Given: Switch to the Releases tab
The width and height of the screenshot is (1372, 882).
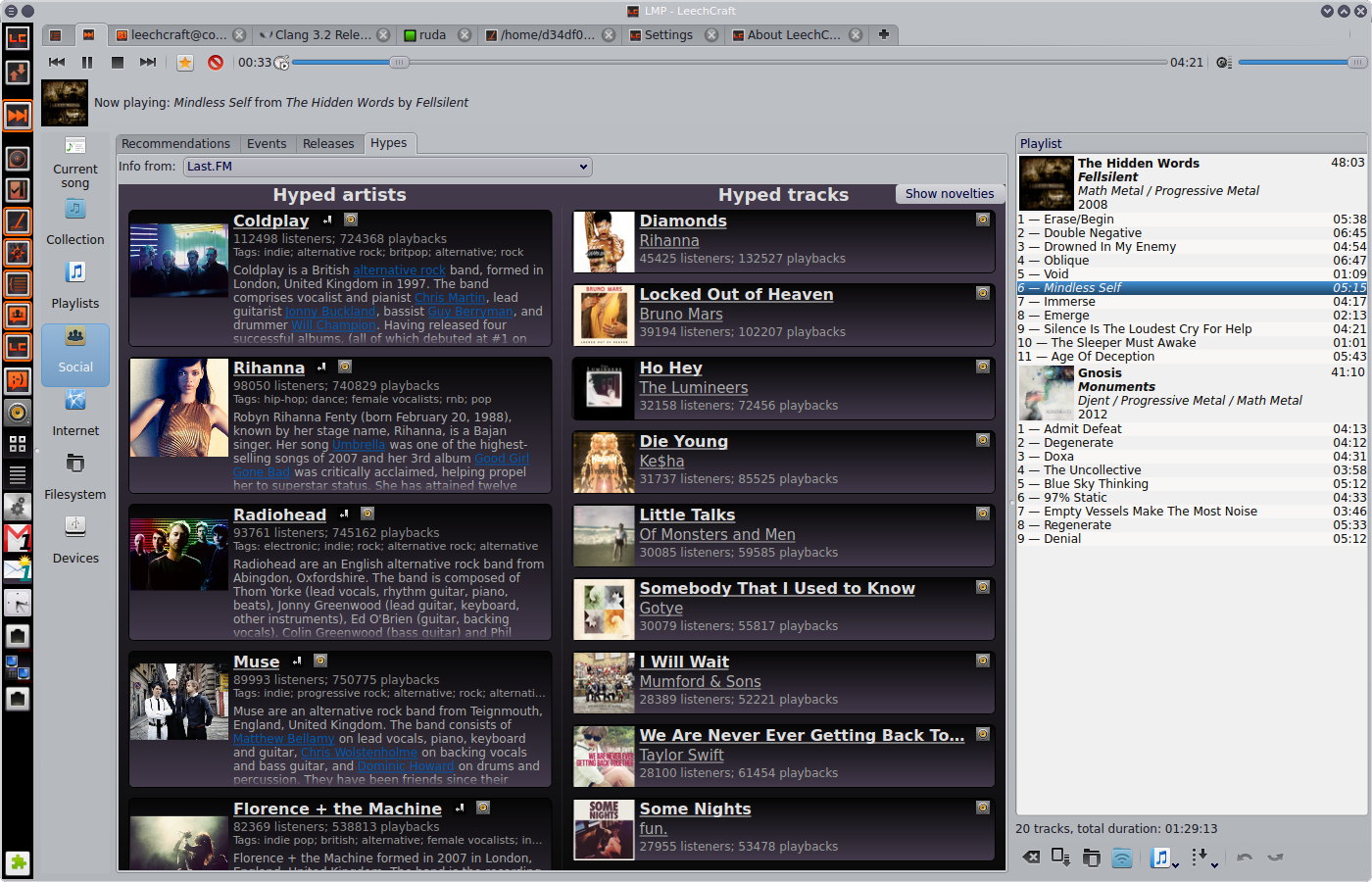Looking at the screenshot, I should click(x=328, y=144).
